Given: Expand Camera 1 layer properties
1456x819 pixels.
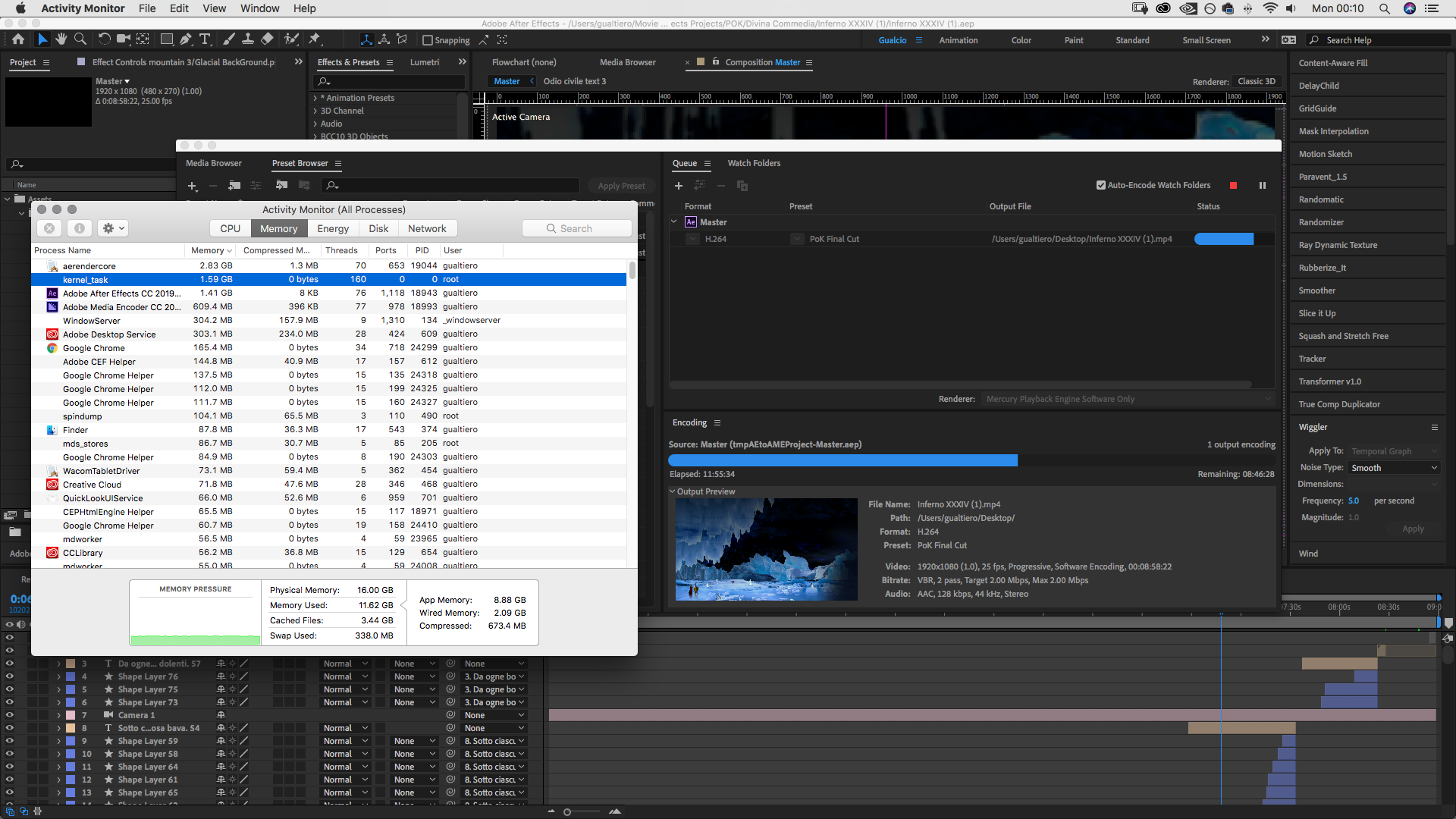Looking at the screenshot, I should tap(58, 715).
